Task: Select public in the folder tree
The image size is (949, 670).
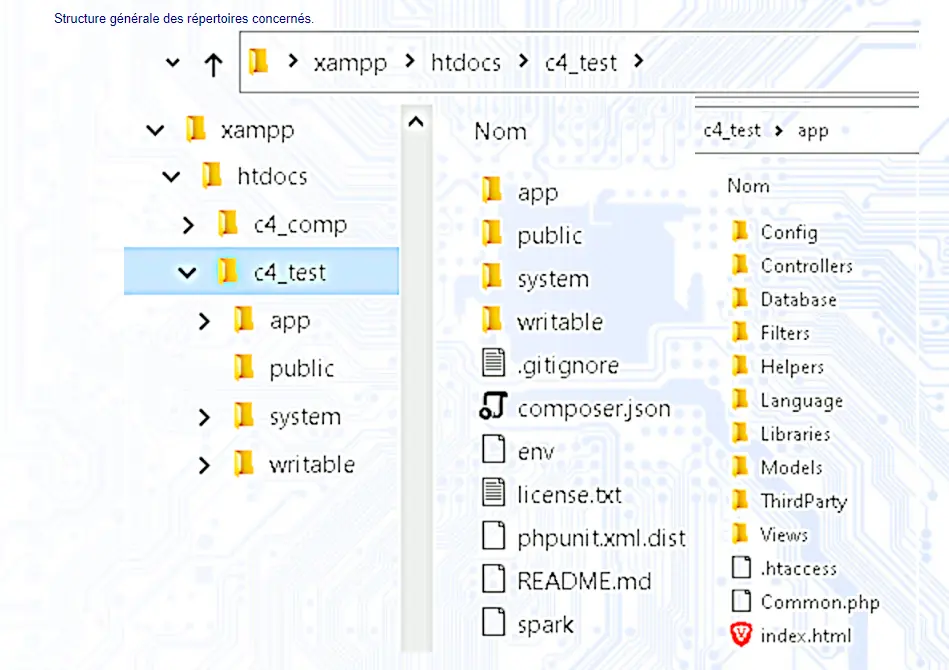Action: (x=302, y=369)
